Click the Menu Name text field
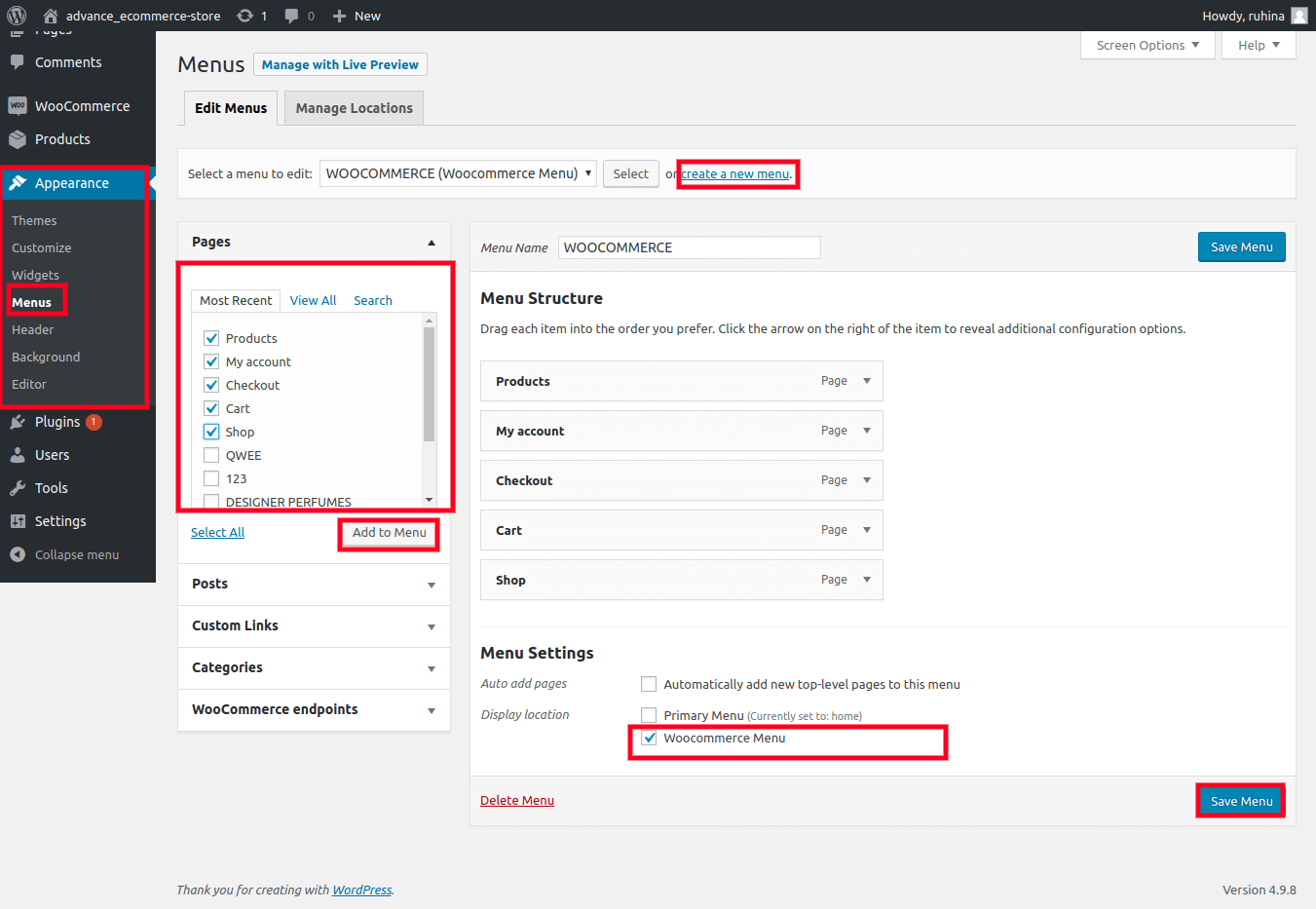The image size is (1316, 909). 689,247
